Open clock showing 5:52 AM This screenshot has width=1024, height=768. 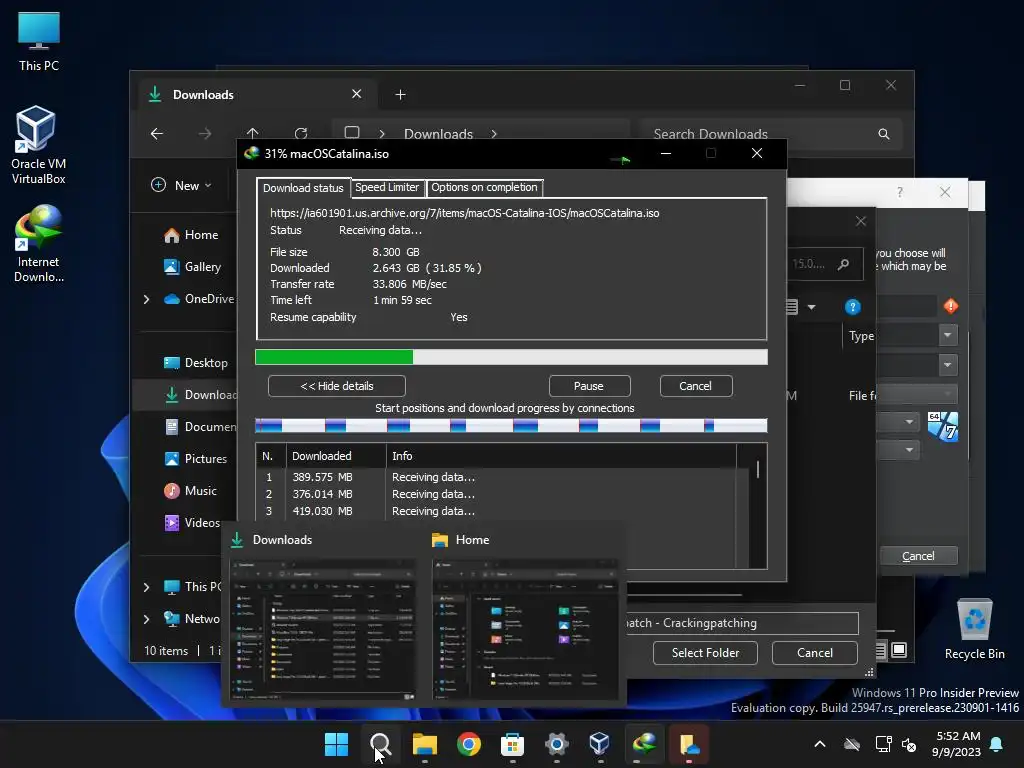(957, 744)
